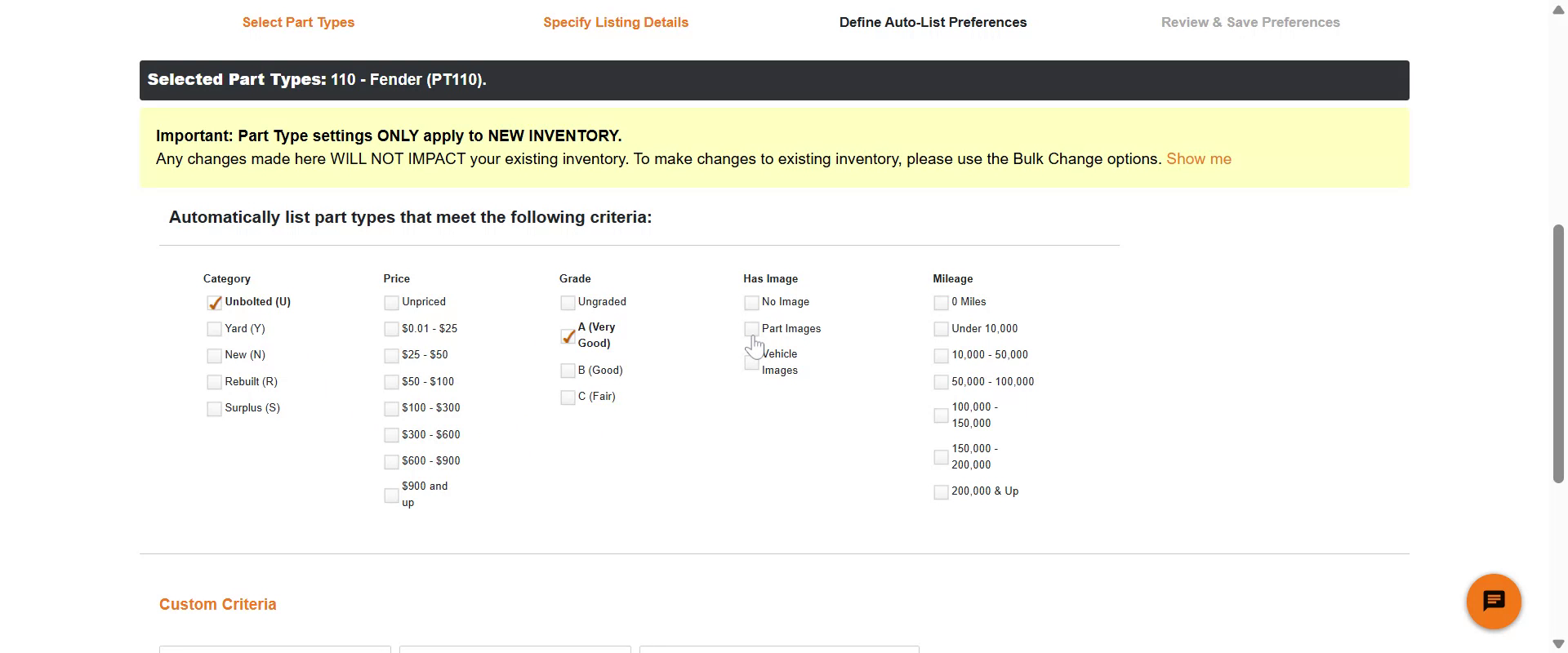Image resolution: width=1568 pixels, height=653 pixels.
Task: Open the Specify Listing Details step
Action: click(616, 22)
